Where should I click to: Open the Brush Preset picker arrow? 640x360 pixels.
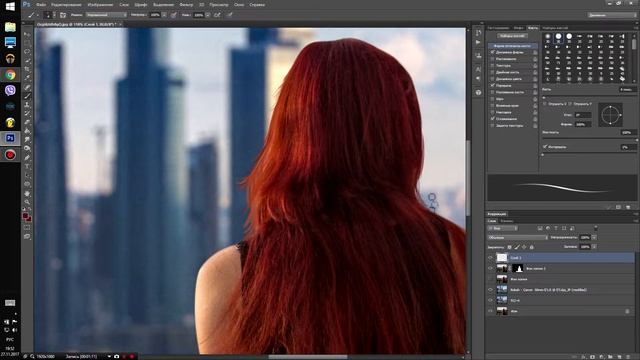pyautogui.click(x=54, y=15)
